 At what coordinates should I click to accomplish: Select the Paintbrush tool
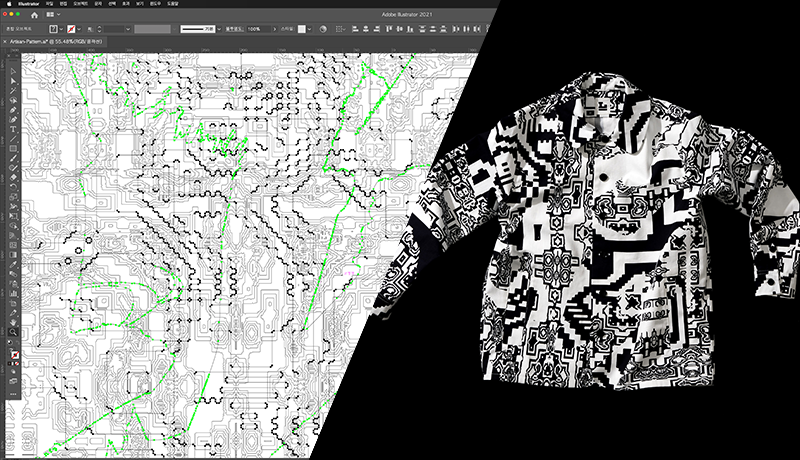[13, 159]
